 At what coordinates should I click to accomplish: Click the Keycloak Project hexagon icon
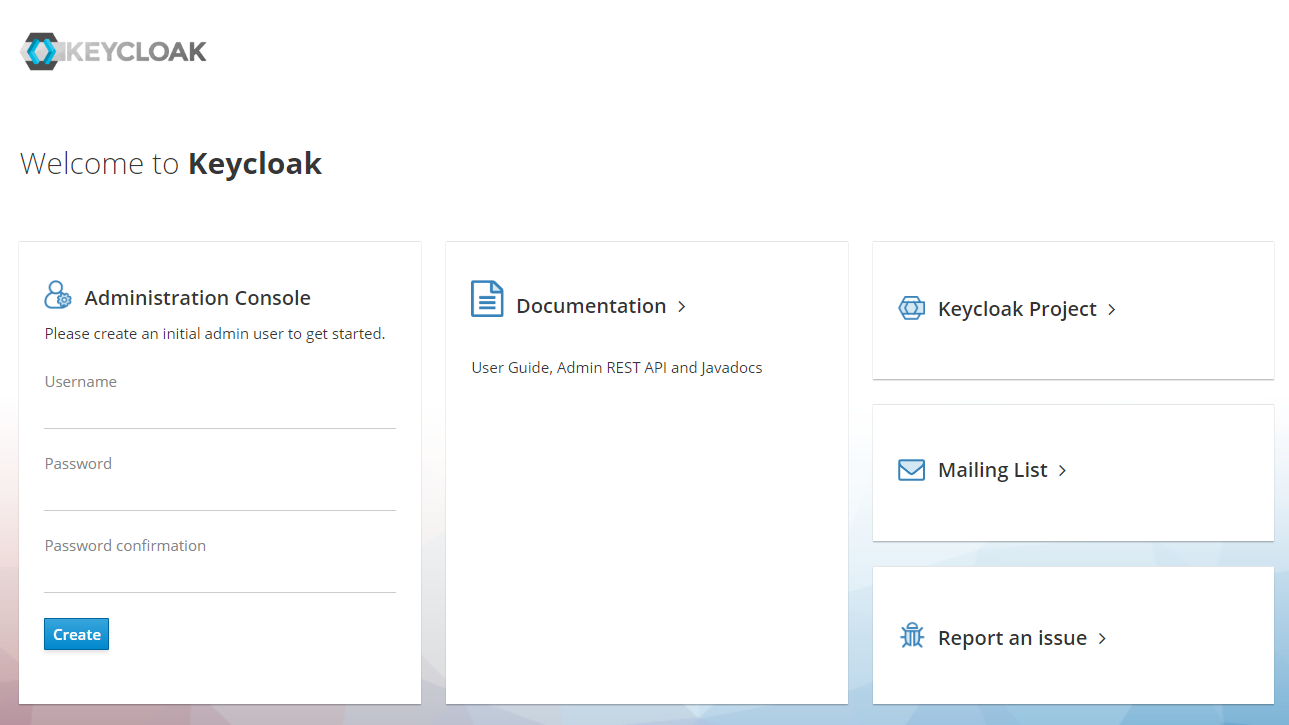click(911, 308)
